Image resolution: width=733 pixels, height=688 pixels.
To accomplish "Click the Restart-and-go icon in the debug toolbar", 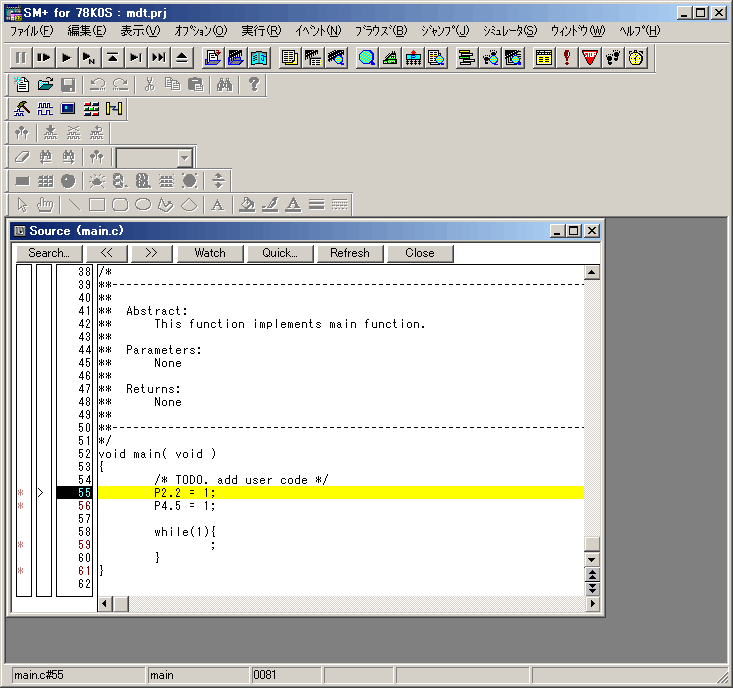I will [x=43, y=58].
